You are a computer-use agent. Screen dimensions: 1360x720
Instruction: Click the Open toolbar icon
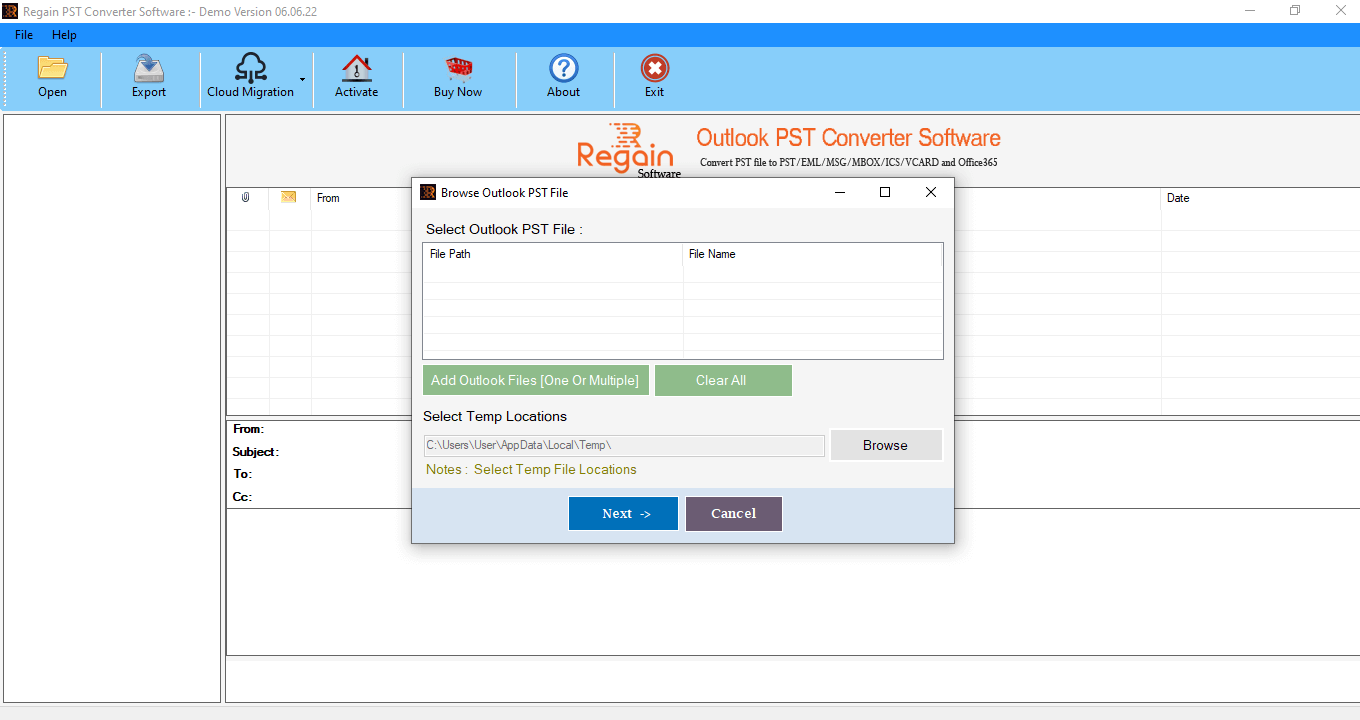[x=52, y=77]
